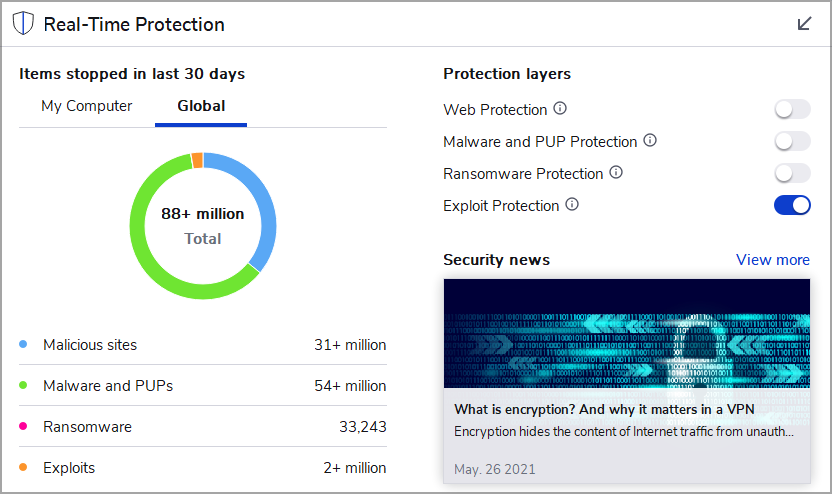Disable the Exploit Protection toggle
This screenshot has height=494, width=832.
[792, 205]
